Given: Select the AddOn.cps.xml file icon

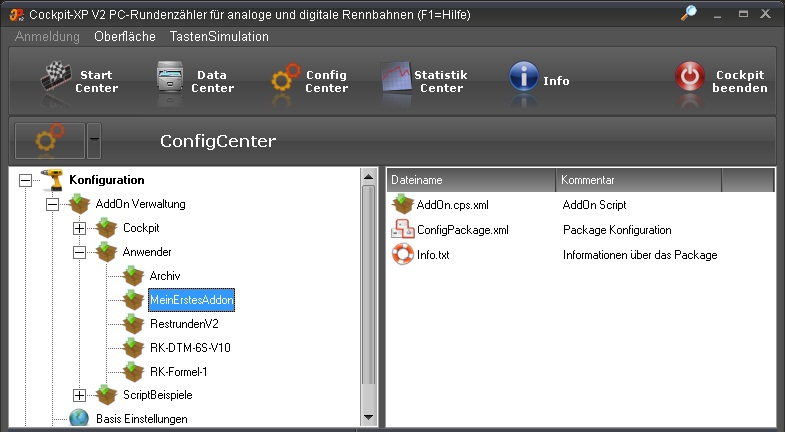Looking at the screenshot, I should click(x=403, y=204).
